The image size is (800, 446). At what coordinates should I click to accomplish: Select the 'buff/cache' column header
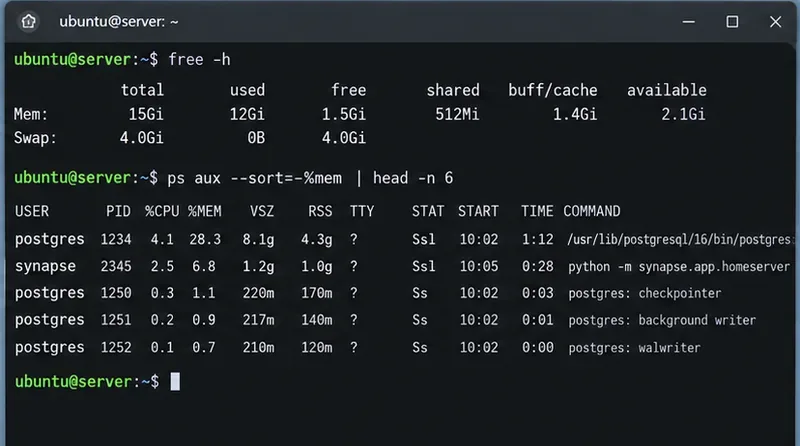(553, 90)
